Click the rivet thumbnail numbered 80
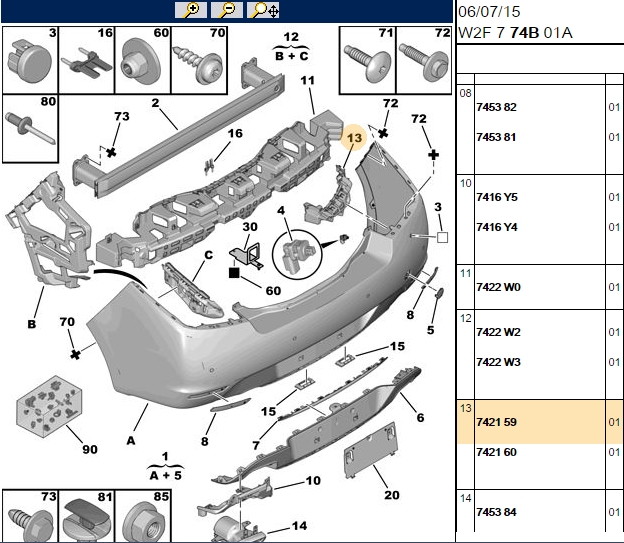624x543 pixels. tap(30, 129)
